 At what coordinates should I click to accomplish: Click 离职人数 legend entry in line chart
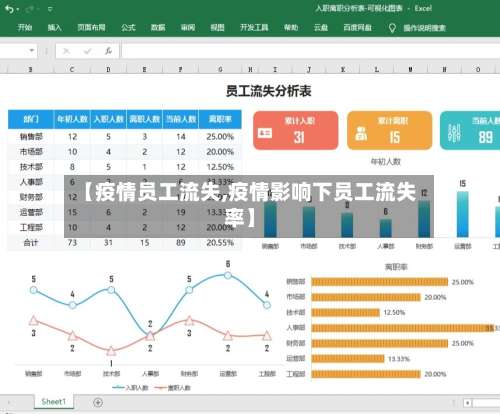point(173,388)
